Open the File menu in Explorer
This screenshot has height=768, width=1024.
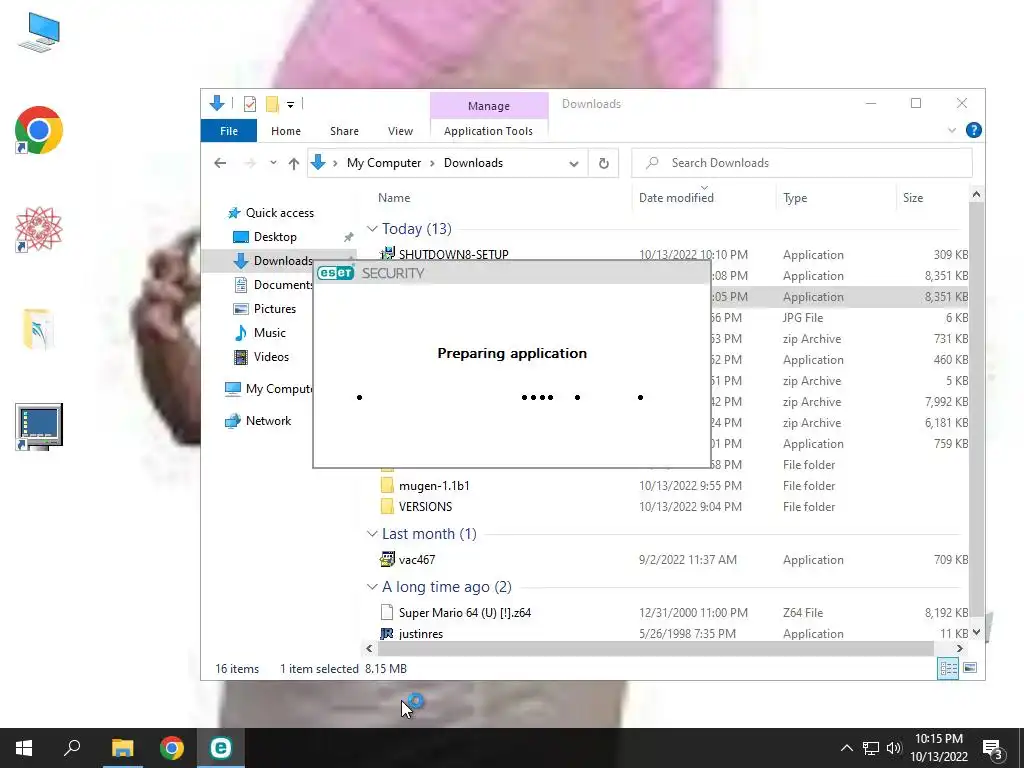229,131
